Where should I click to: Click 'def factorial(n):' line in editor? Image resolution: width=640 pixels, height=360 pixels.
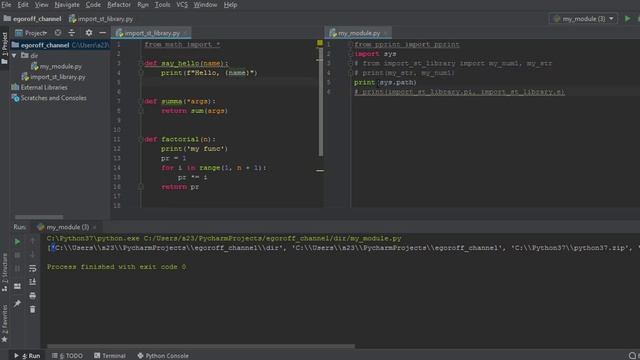tap(180, 139)
